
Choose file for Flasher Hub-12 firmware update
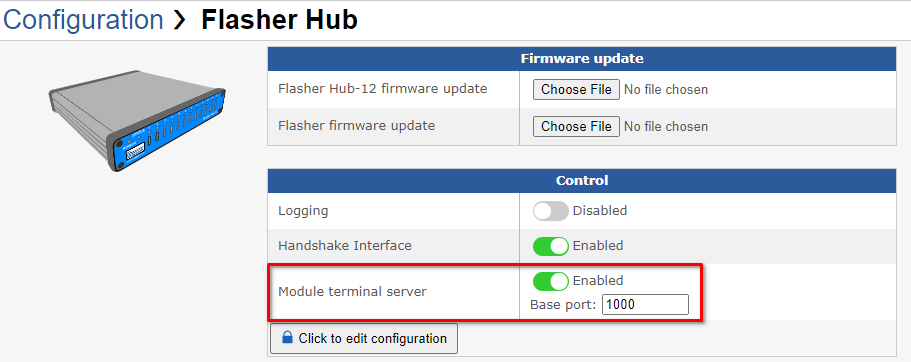click(576, 89)
